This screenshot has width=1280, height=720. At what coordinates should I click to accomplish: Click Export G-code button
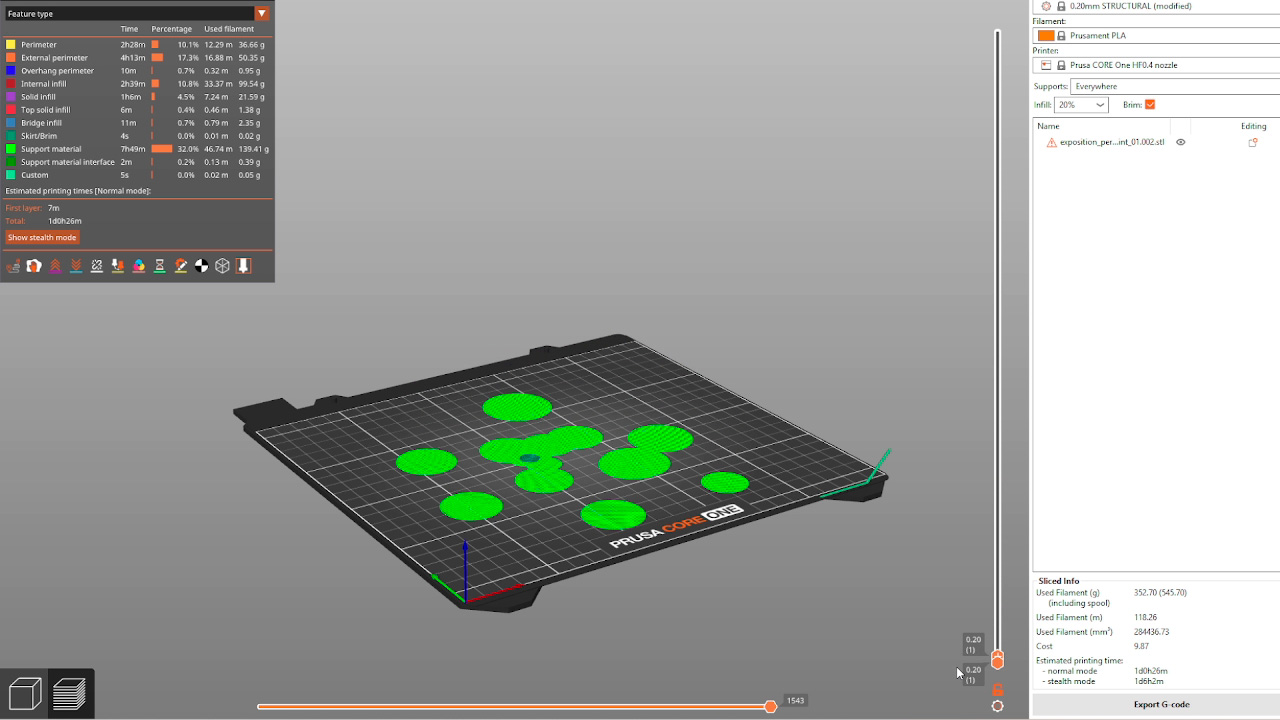pyautogui.click(x=1161, y=705)
